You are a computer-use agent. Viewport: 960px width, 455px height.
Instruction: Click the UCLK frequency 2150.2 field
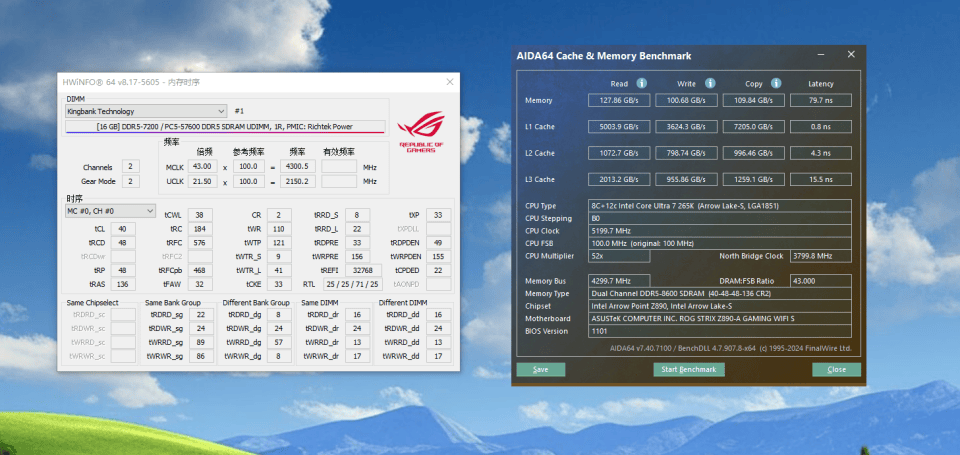(x=298, y=182)
